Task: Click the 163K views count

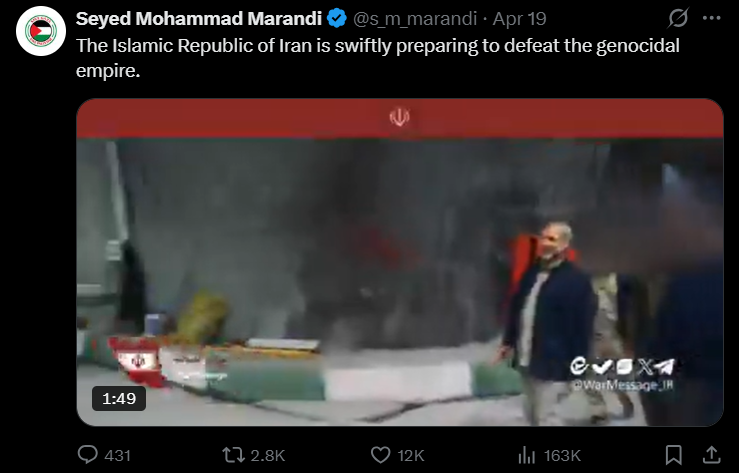Action: pos(562,456)
